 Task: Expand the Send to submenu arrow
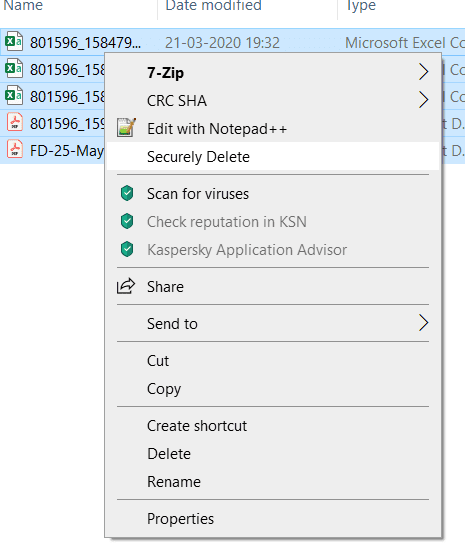click(423, 323)
